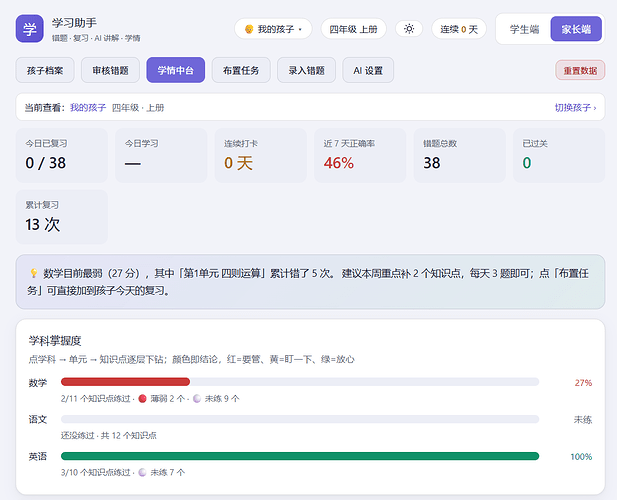Image resolution: width=617 pixels, height=500 pixels.
Task: Click the 连续 0 天 streak badge
Action: [459, 29]
